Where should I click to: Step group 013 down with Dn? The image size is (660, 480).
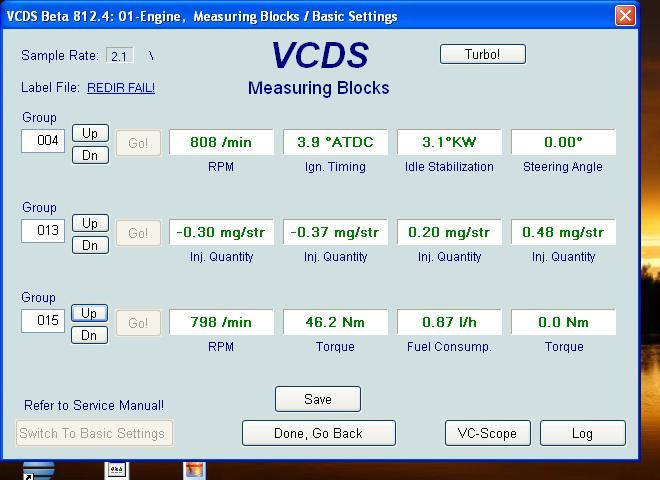[x=90, y=245]
